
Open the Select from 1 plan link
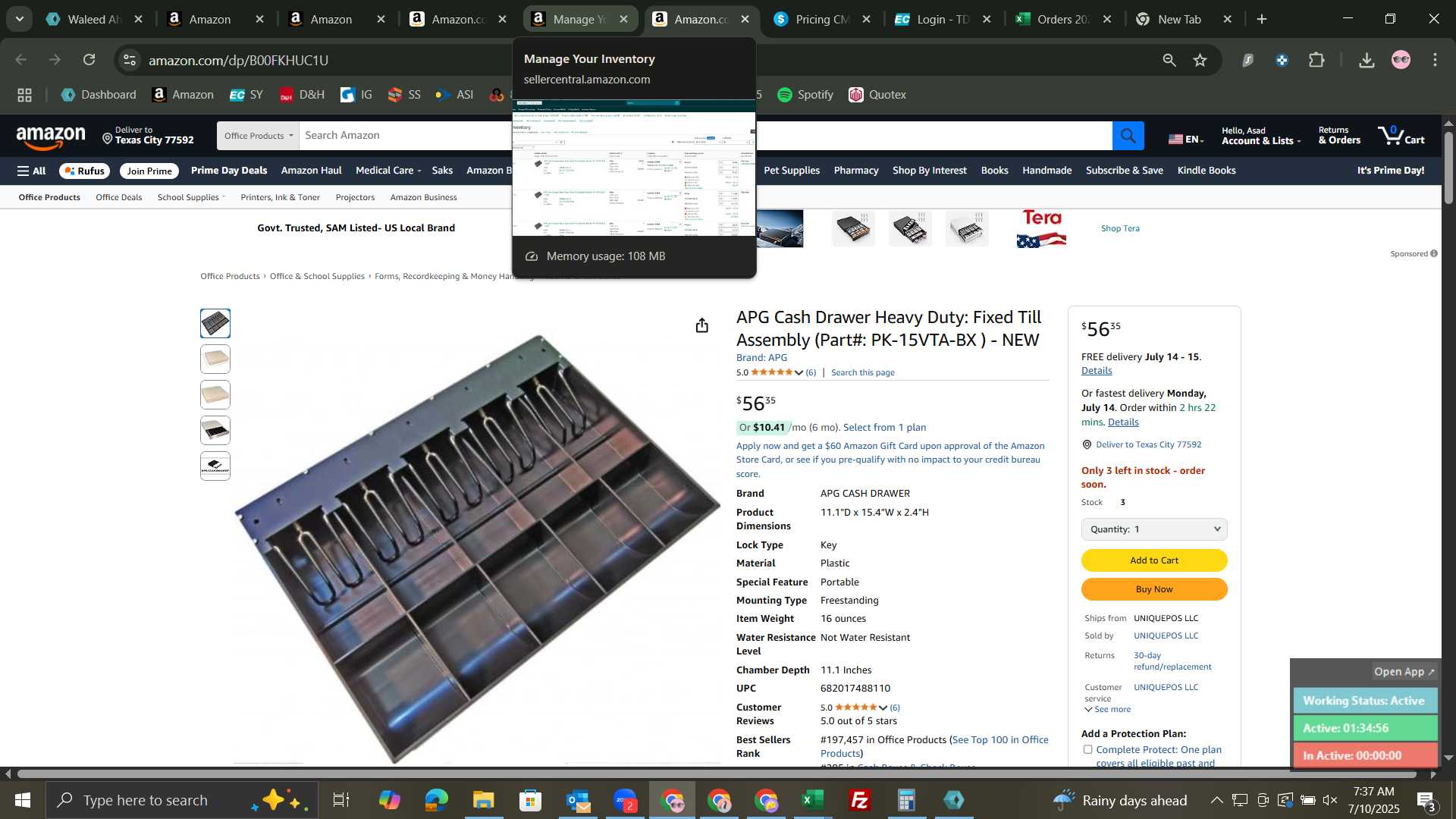[x=884, y=428]
